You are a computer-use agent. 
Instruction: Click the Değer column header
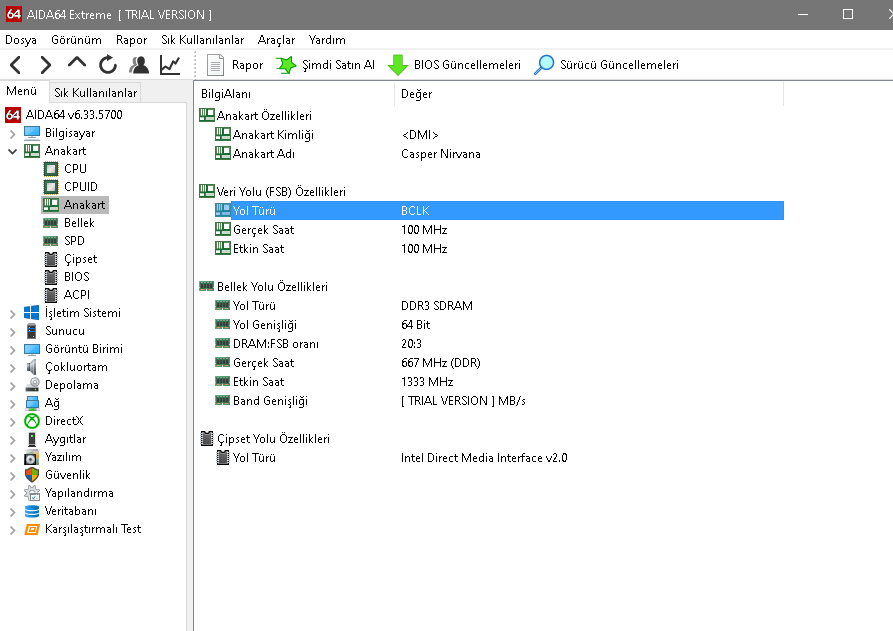589,94
